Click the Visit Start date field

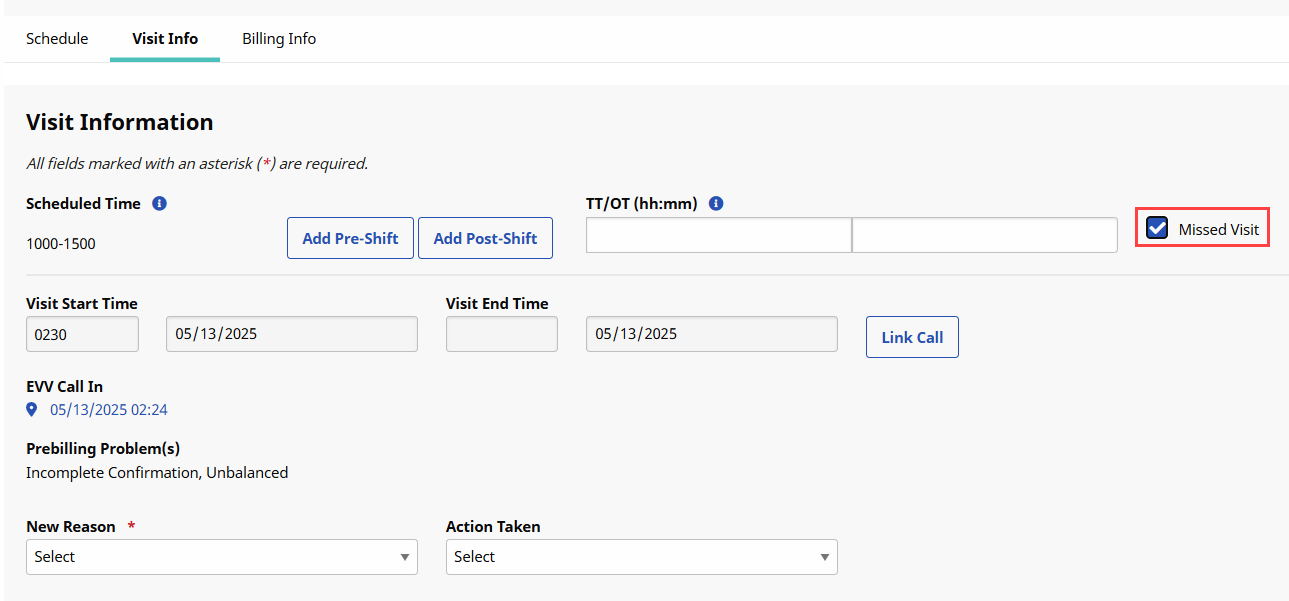click(x=291, y=335)
